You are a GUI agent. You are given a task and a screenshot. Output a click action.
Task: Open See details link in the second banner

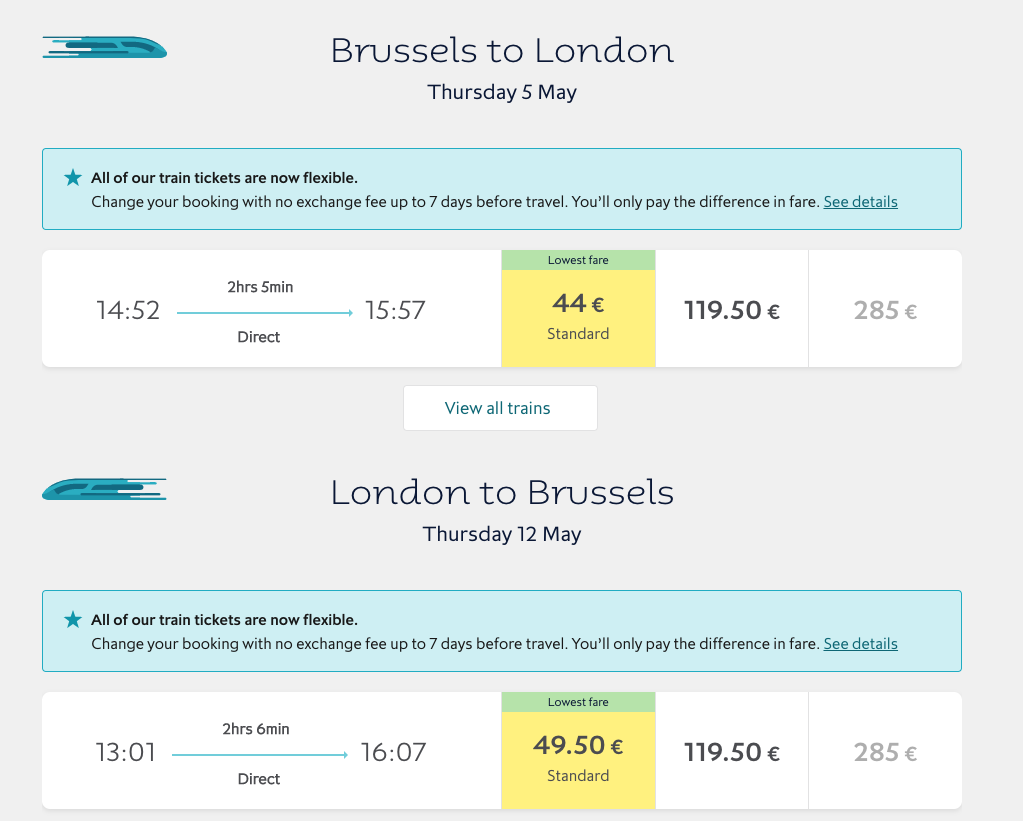(860, 644)
